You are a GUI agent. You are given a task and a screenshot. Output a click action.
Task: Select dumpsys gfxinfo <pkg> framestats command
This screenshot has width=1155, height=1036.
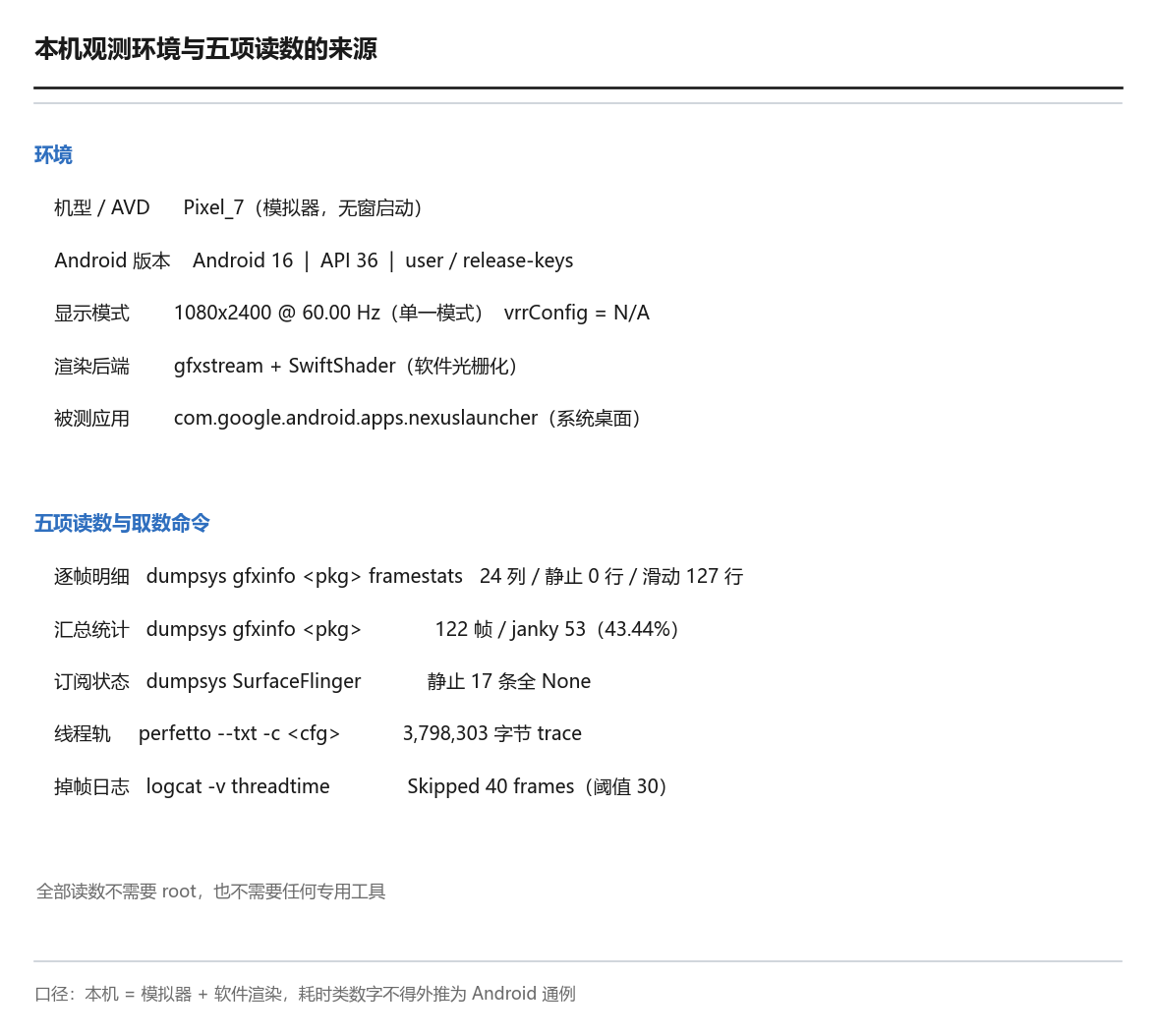point(304,577)
